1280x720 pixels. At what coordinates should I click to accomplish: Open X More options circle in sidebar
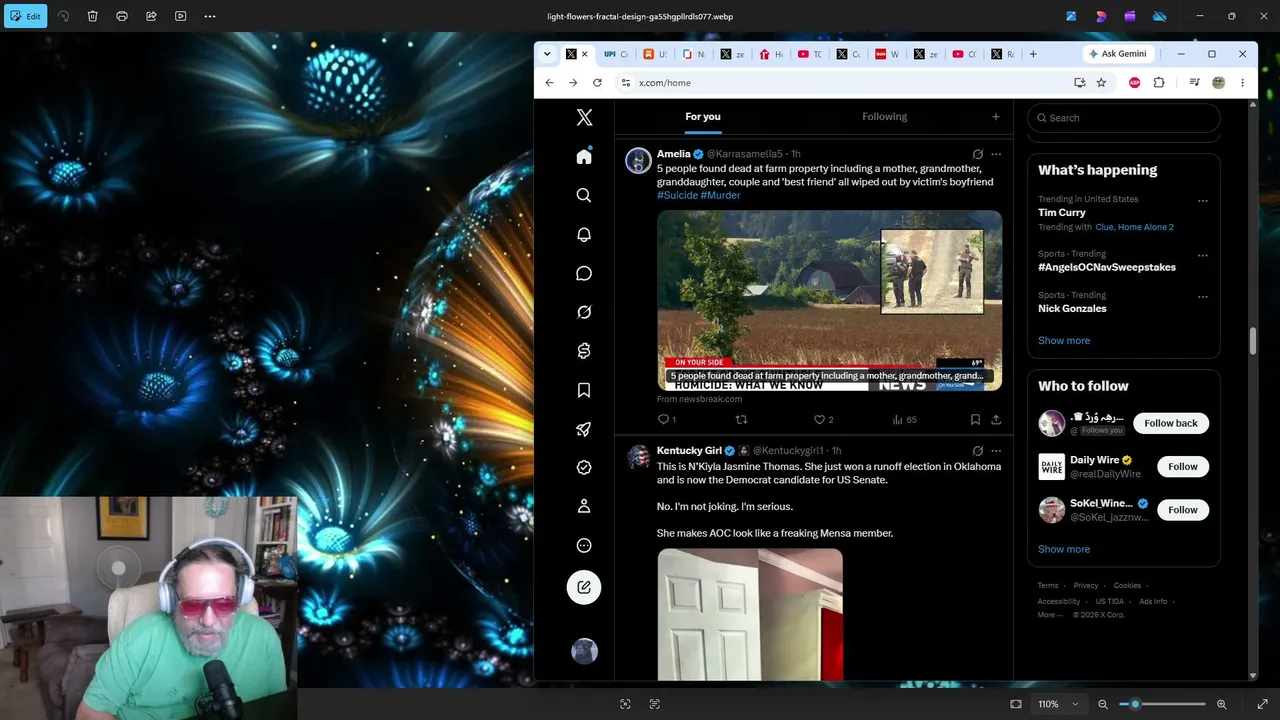(x=584, y=546)
